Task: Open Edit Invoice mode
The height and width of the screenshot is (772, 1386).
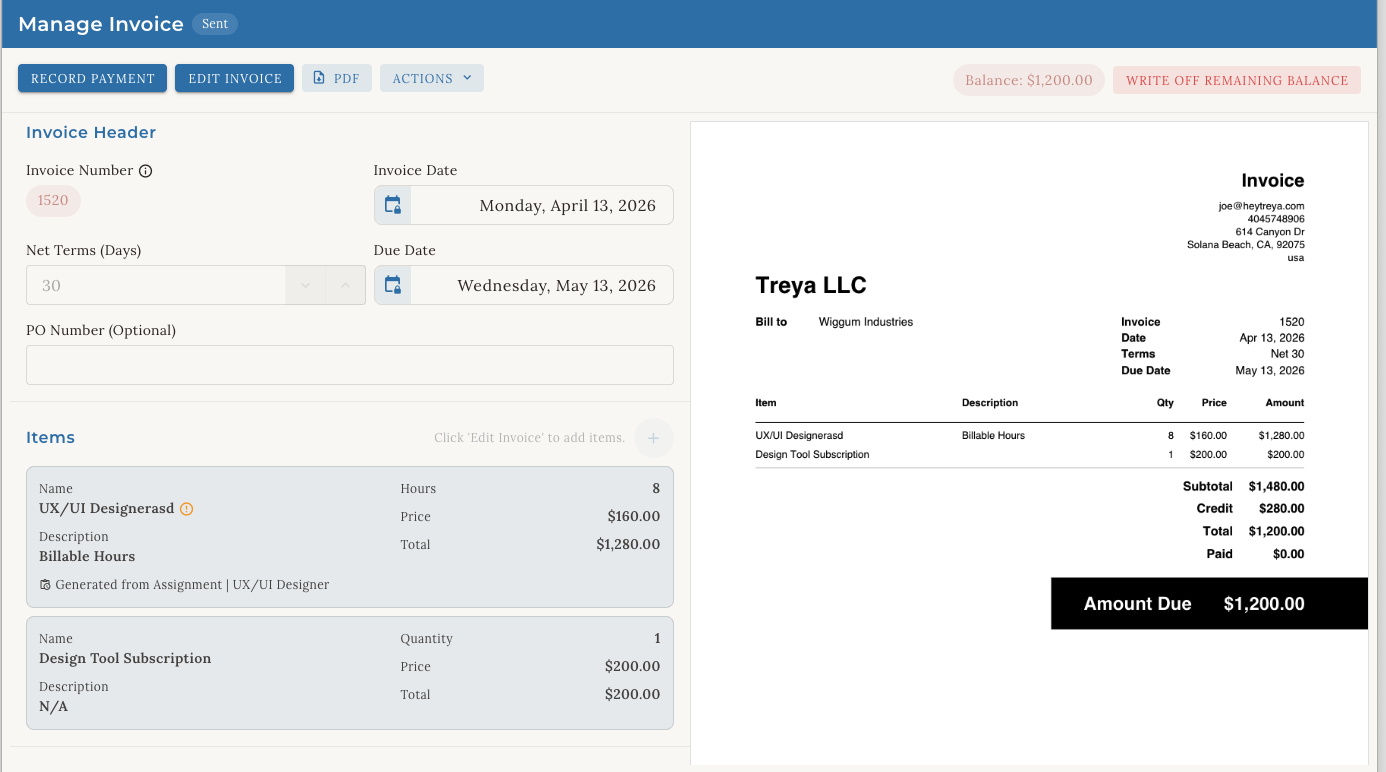Action: 234,78
